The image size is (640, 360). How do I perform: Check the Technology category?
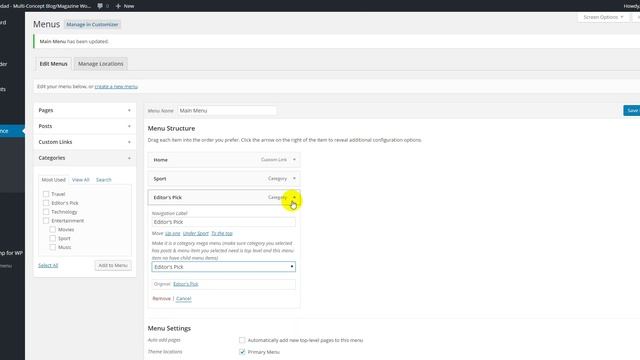46,212
